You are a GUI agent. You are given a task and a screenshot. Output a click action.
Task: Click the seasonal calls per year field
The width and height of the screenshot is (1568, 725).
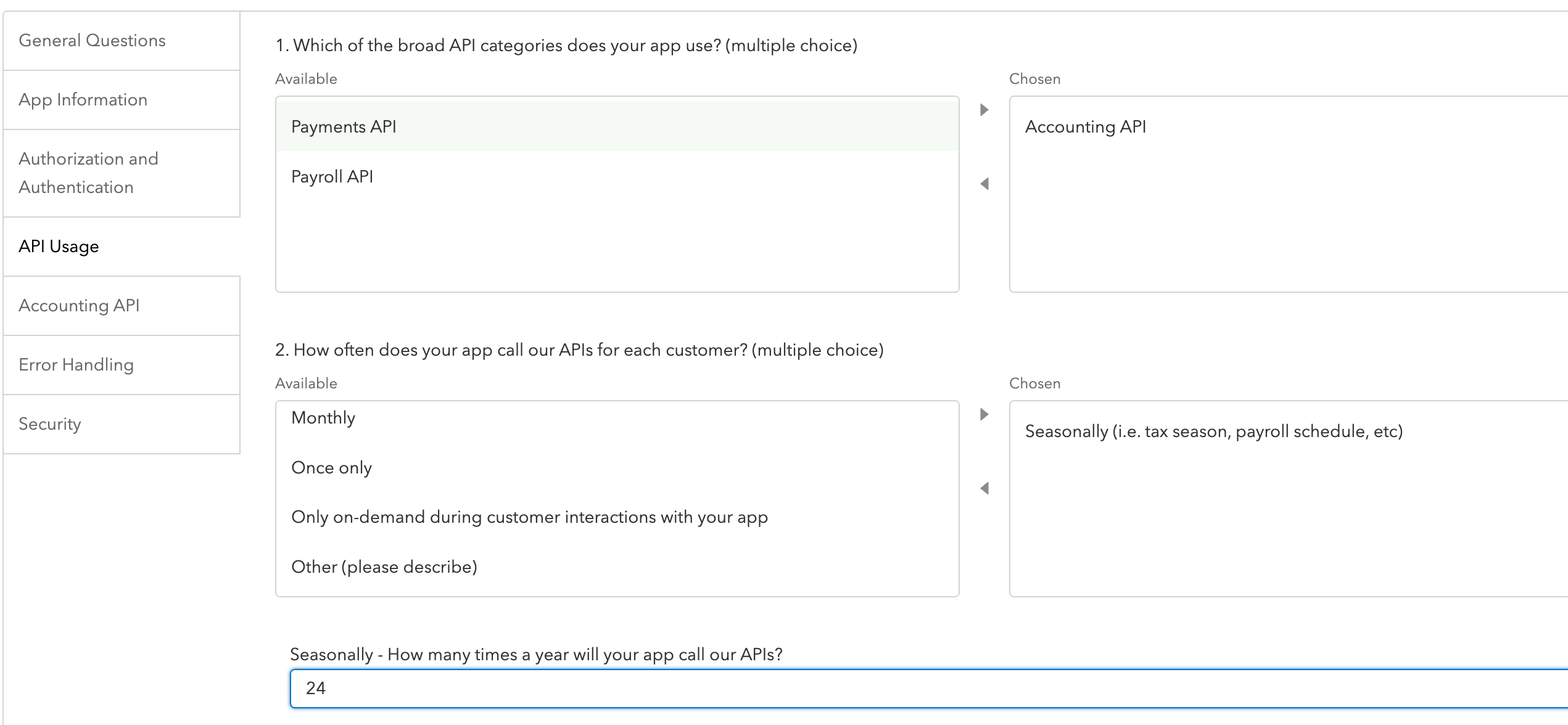pyautogui.click(x=925, y=688)
